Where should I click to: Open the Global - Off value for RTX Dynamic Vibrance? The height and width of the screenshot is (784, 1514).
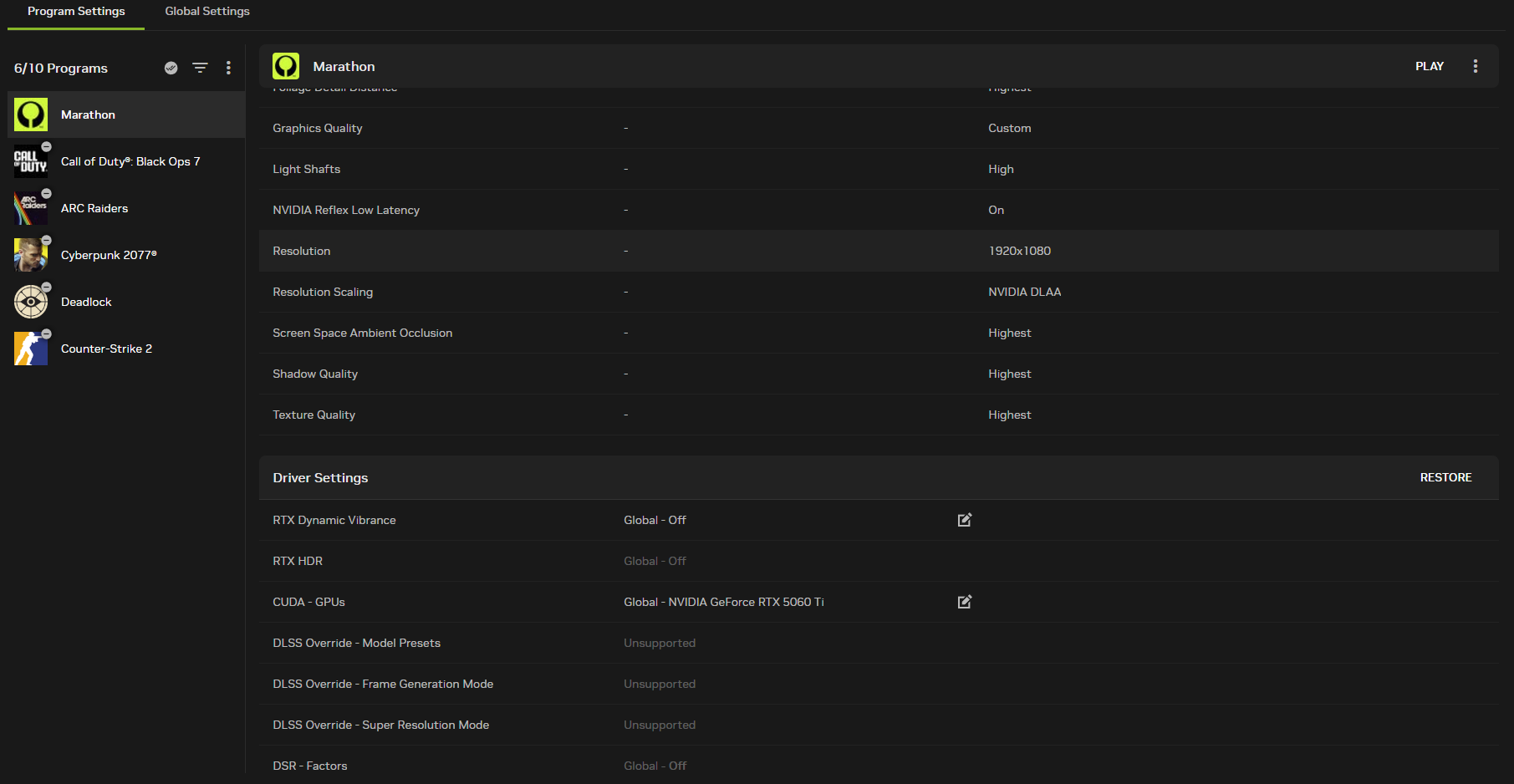655,520
